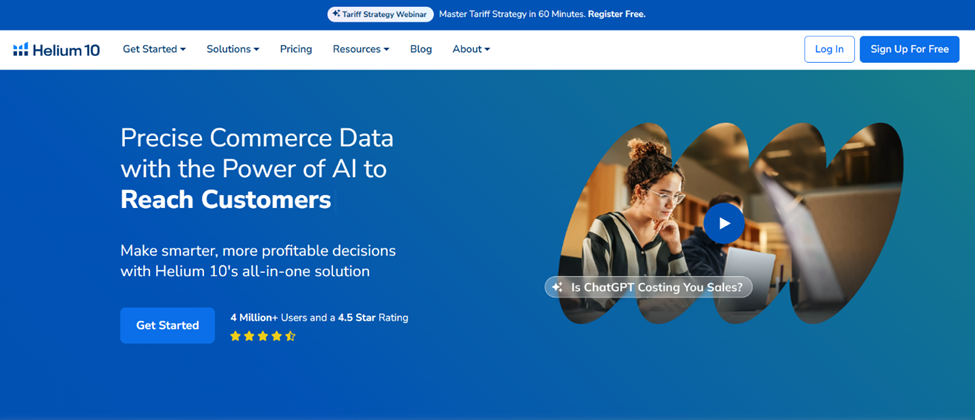The width and height of the screenshot is (975, 420).
Task: Open the Tariff Strategy Webinar badge
Action: (x=381, y=14)
